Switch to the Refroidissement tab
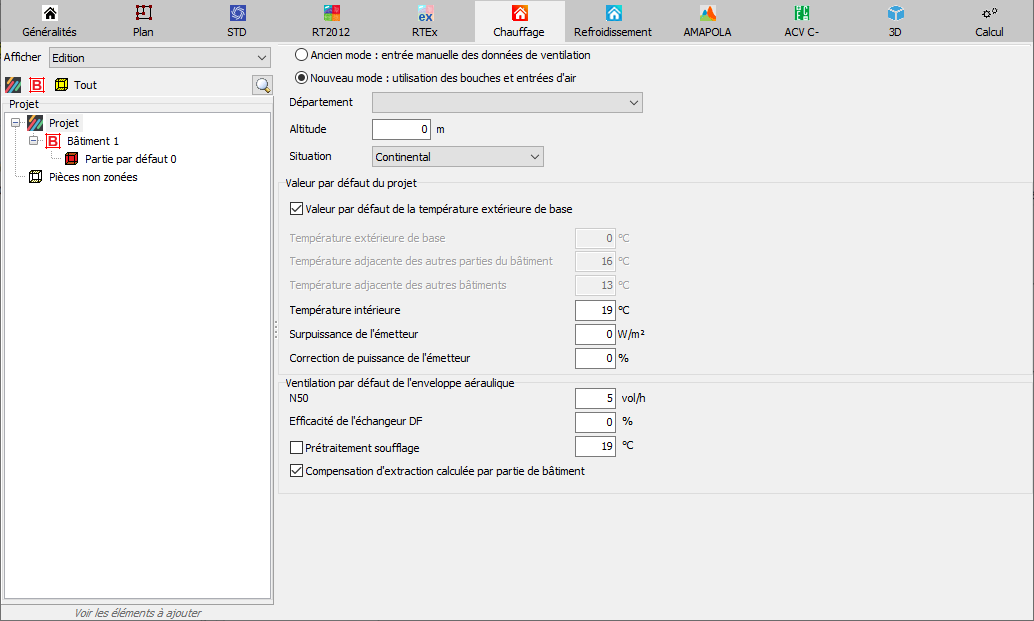Image resolution: width=1034 pixels, height=621 pixels. pyautogui.click(x=613, y=21)
